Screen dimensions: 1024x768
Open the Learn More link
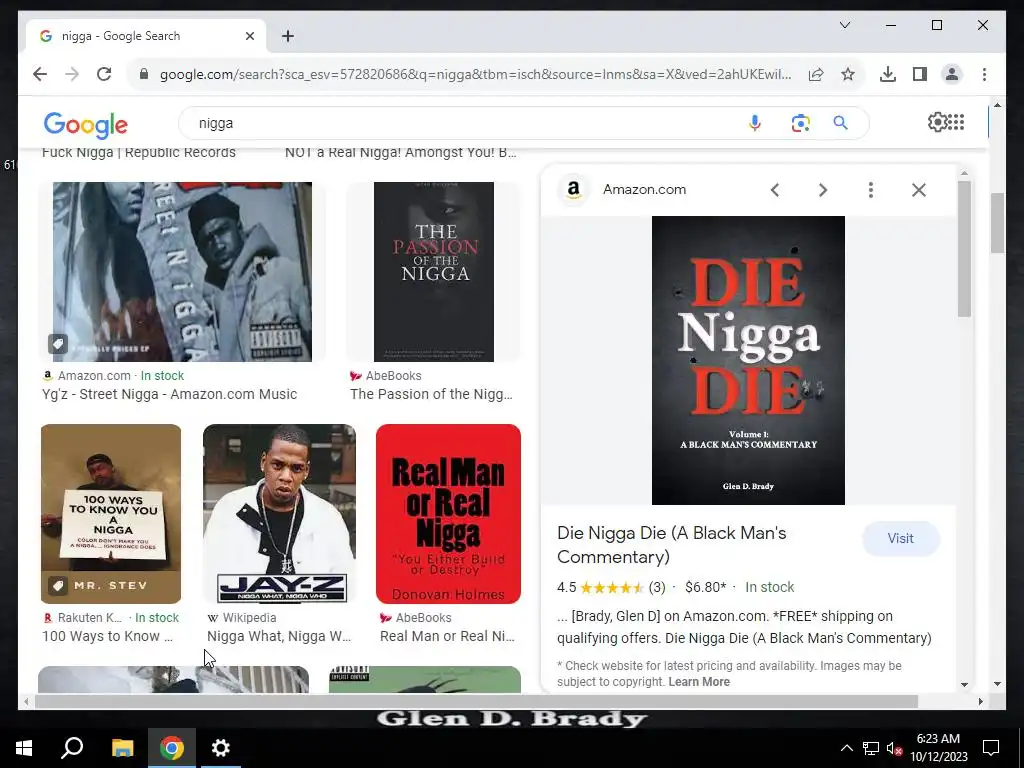(699, 682)
